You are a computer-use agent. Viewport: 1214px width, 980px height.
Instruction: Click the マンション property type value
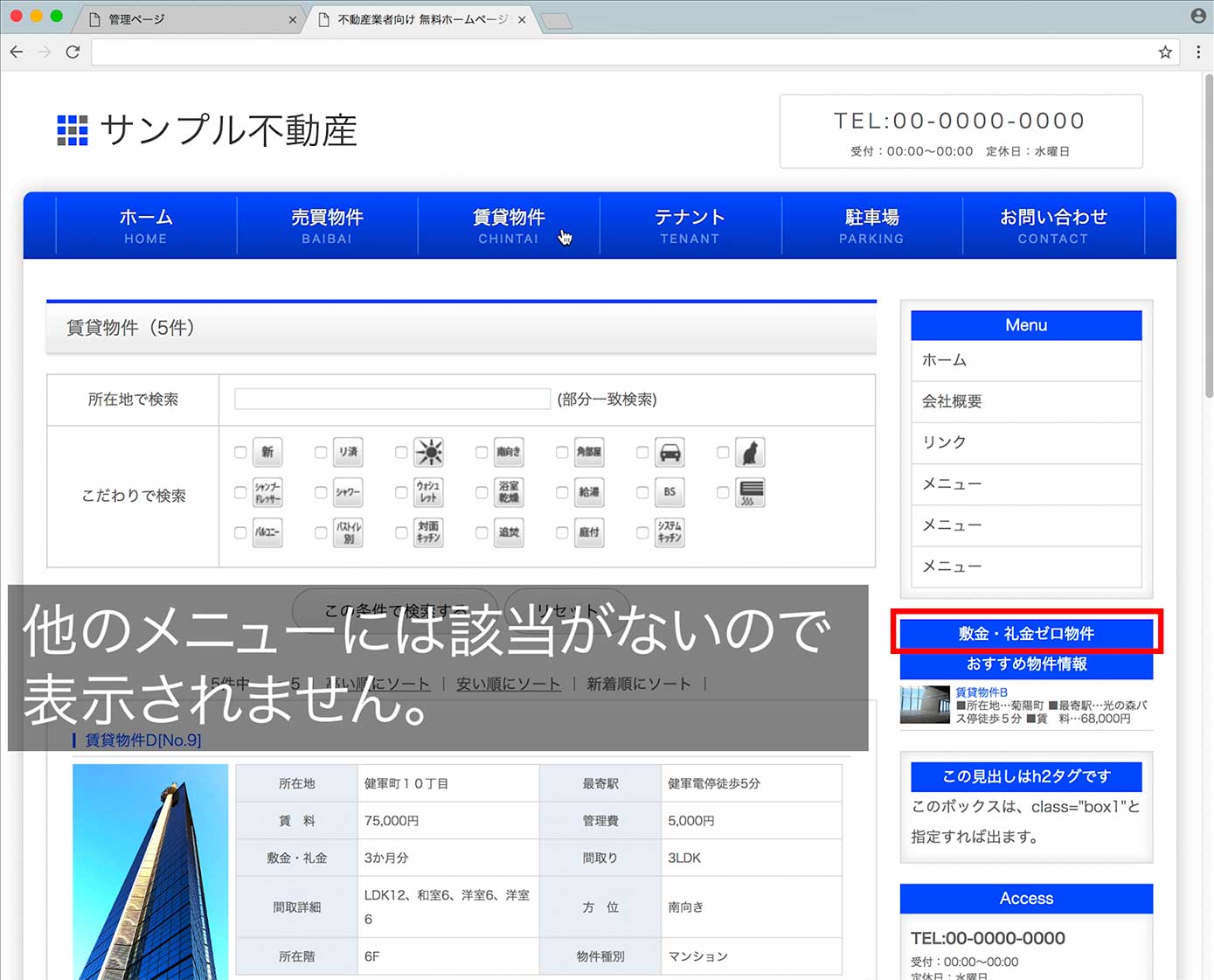pos(697,956)
